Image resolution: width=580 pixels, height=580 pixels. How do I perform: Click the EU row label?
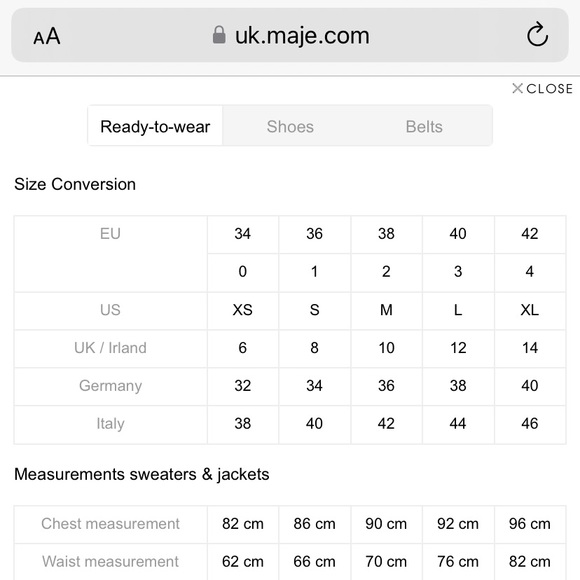(110, 234)
